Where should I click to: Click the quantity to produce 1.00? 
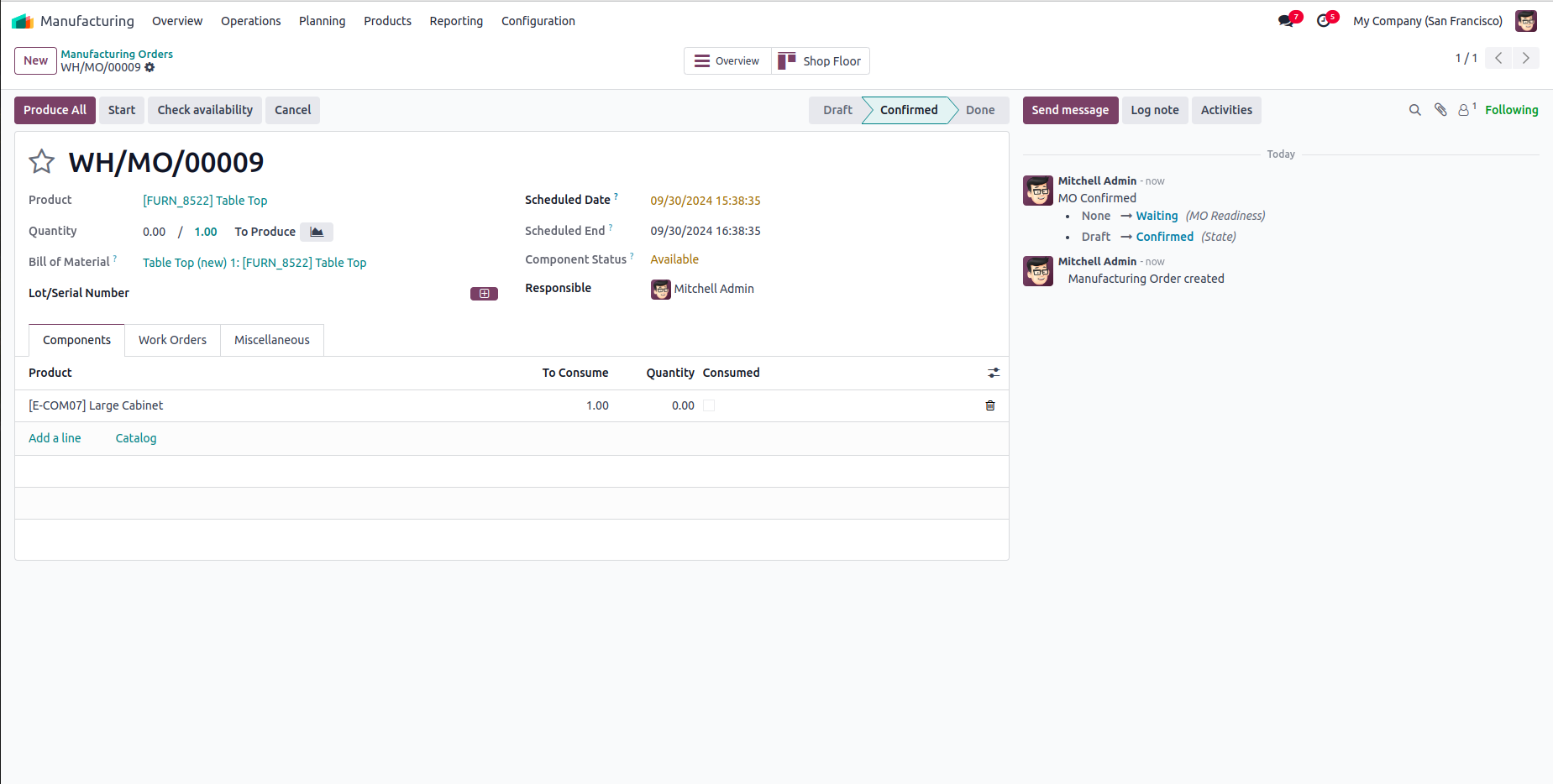click(x=206, y=232)
